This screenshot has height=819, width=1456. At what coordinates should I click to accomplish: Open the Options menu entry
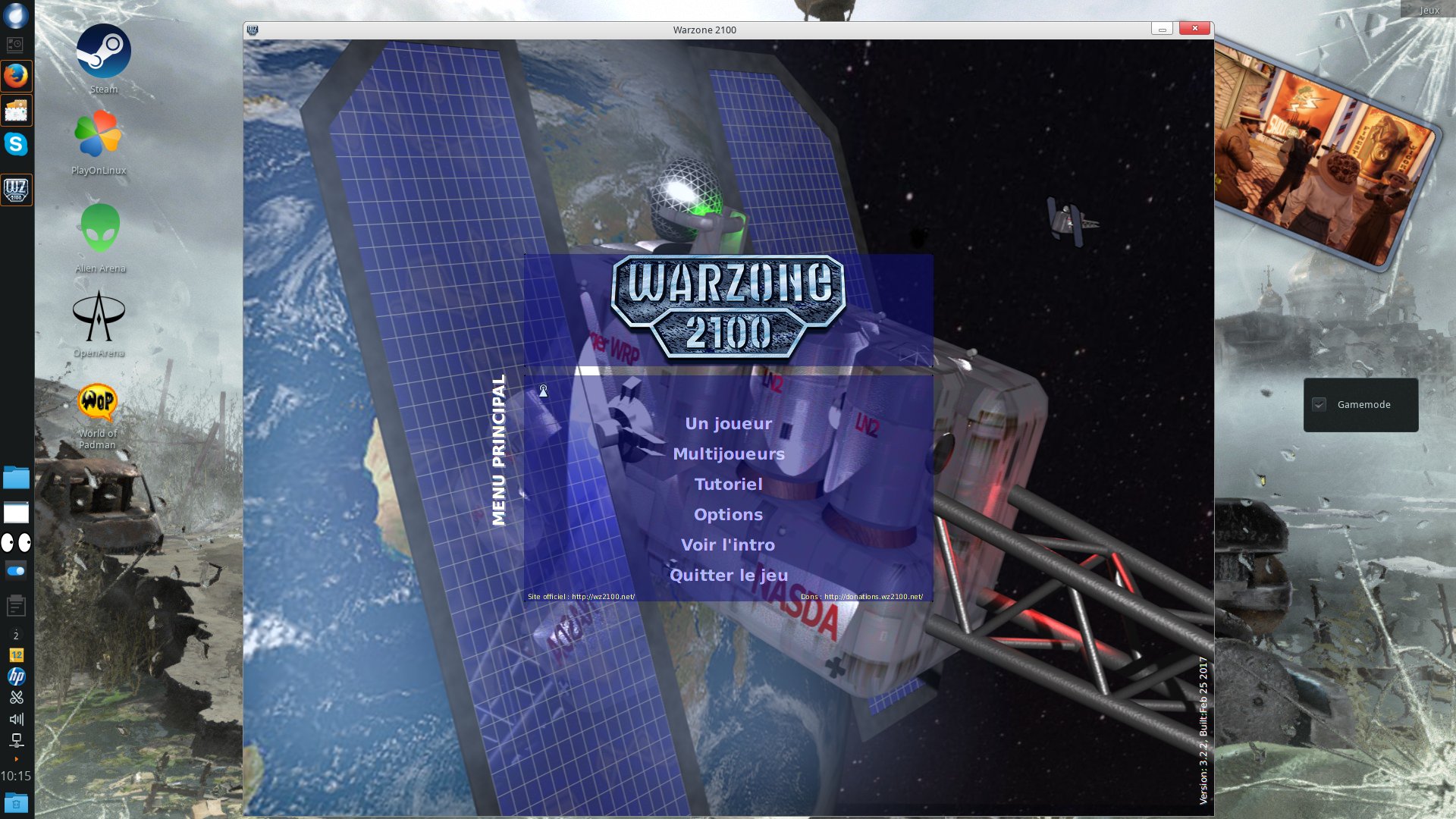tap(728, 515)
